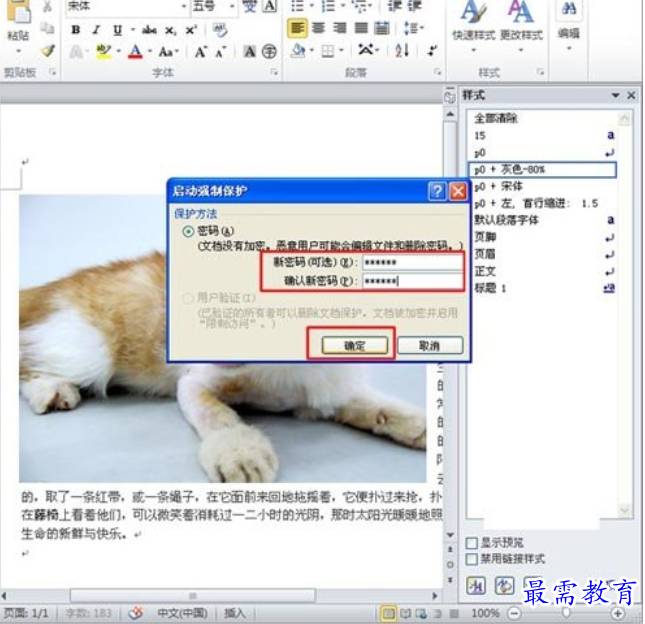Grow font size
The width and height of the screenshot is (645, 624).
click(200, 52)
